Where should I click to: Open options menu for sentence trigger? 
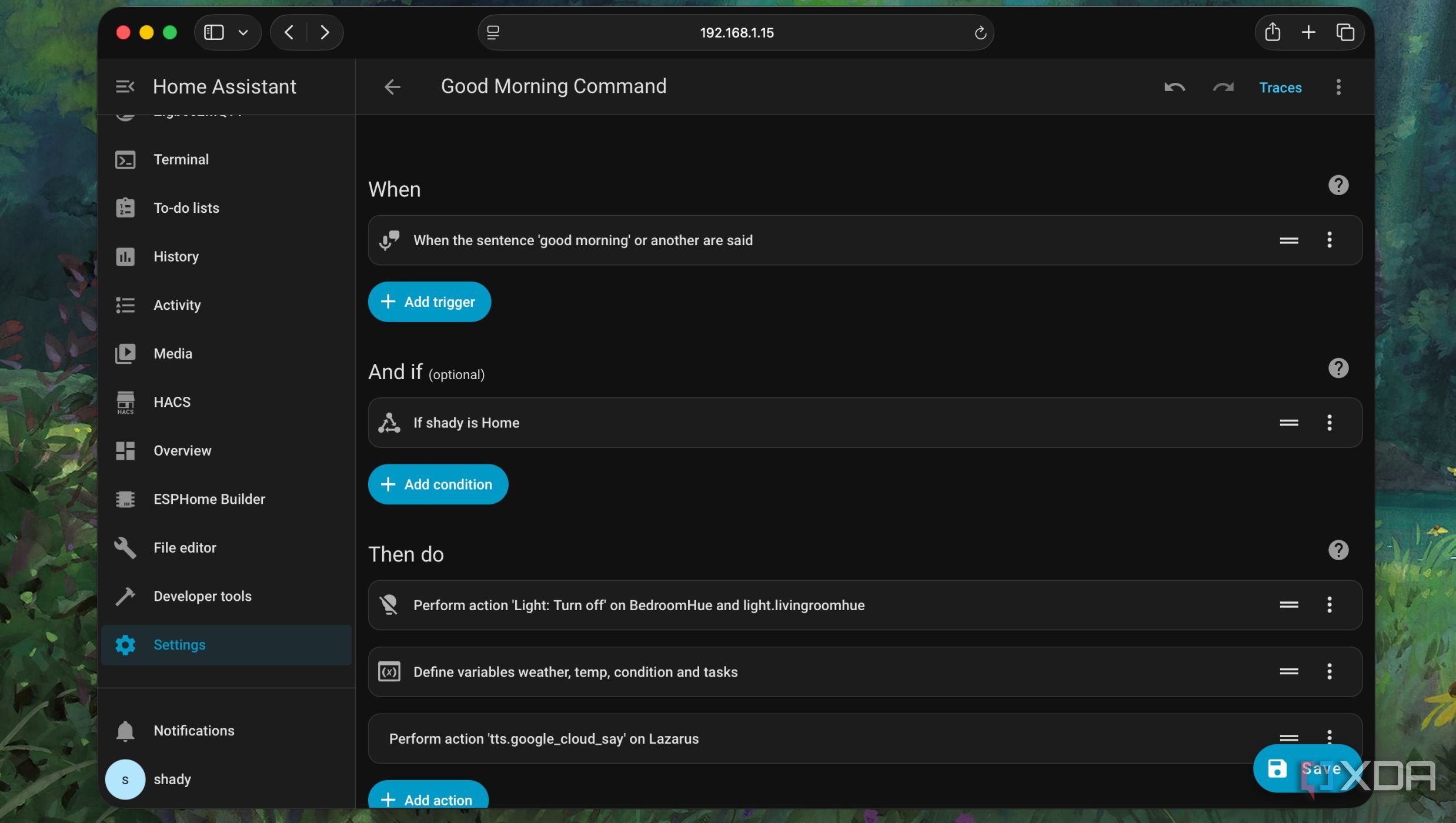point(1329,240)
